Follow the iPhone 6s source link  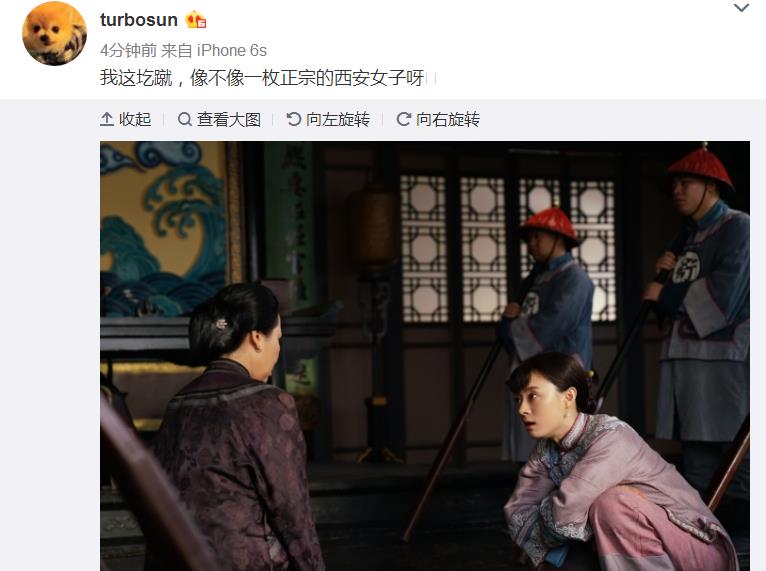(x=232, y=50)
